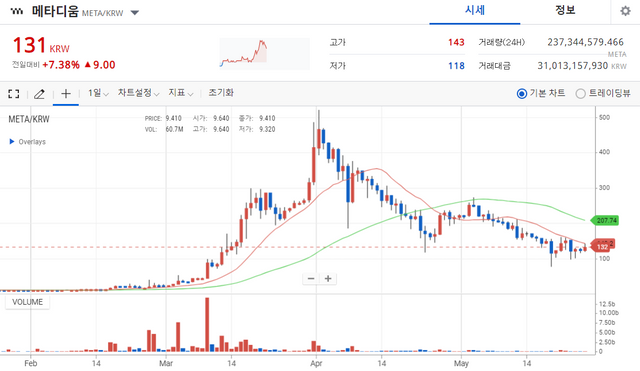This screenshot has width=640, height=371.
Task: Switch to the 시세 tab
Action: (475, 11)
